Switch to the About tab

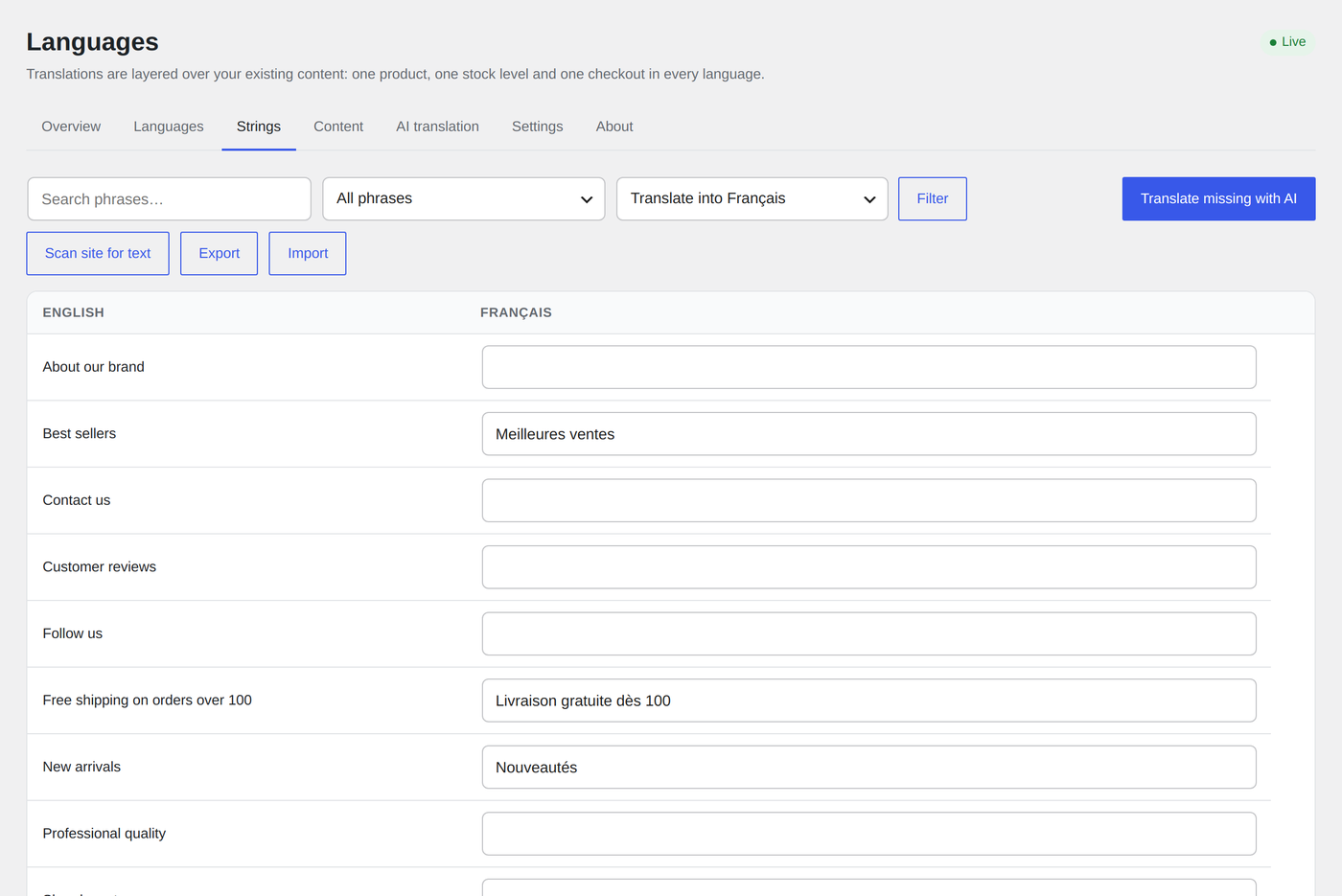[x=614, y=126]
